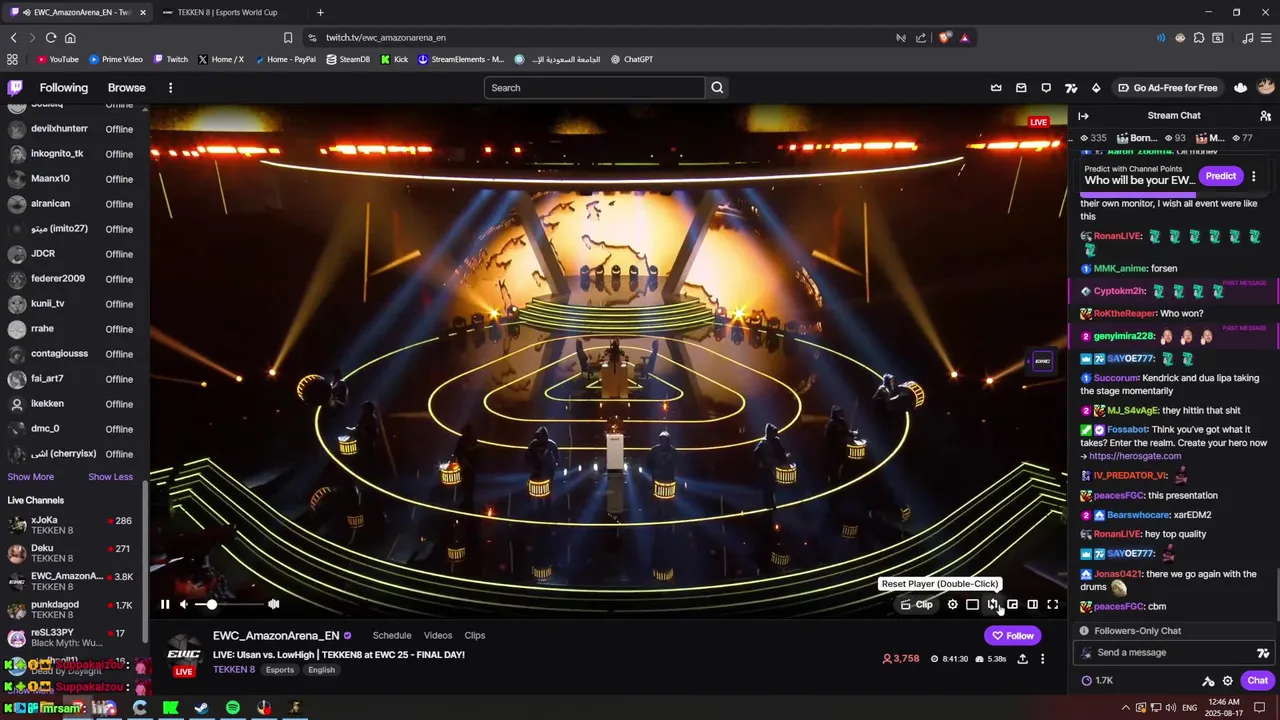Share the stream via share icon
This screenshot has height=720, width=1280.
[1022, 659]
